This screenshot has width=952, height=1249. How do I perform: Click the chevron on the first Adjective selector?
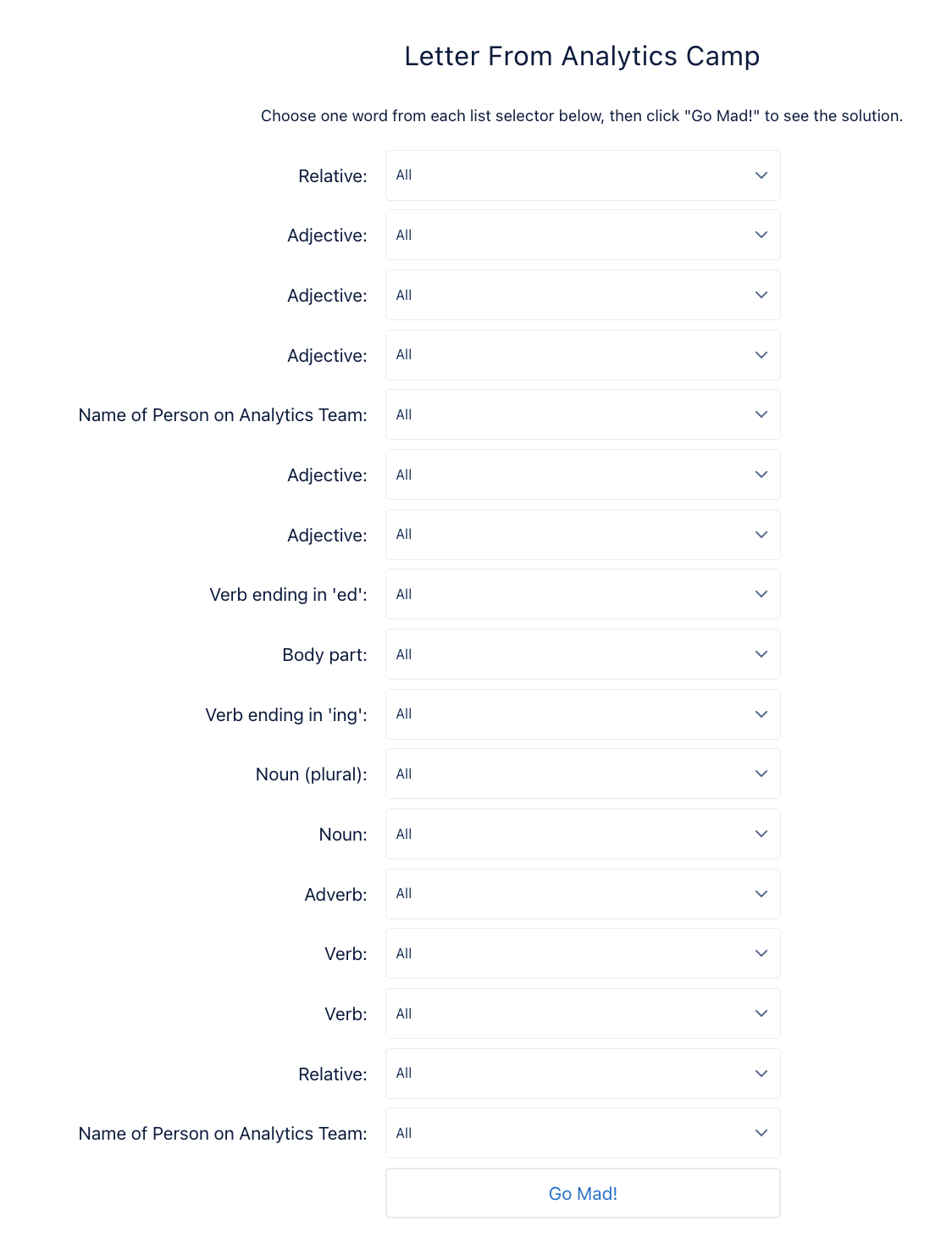point(761,235)
